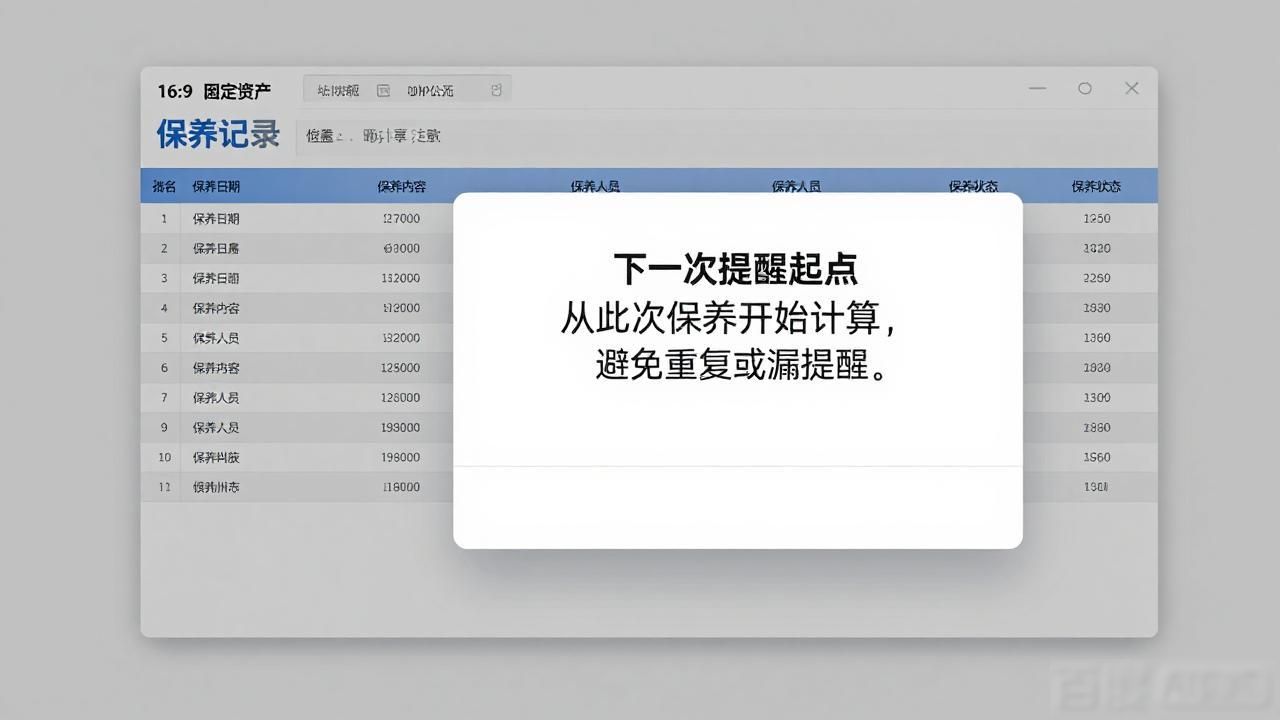Click the second text item in the top toolbar
The height and width of the screenshot is (720, 1280).
point(430,90)
